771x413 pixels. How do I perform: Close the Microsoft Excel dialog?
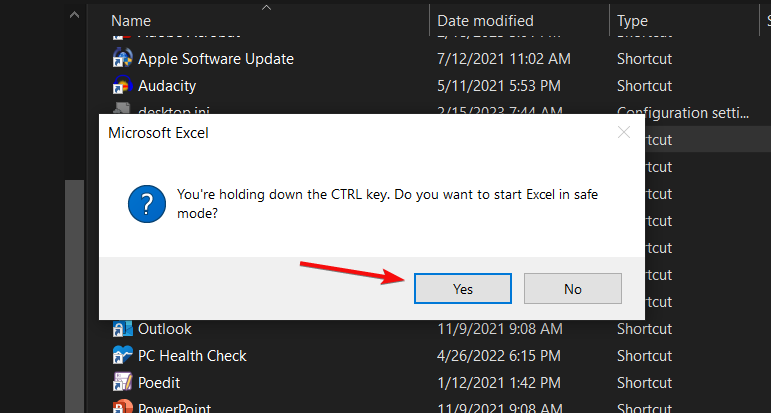[x=624, y=132]
